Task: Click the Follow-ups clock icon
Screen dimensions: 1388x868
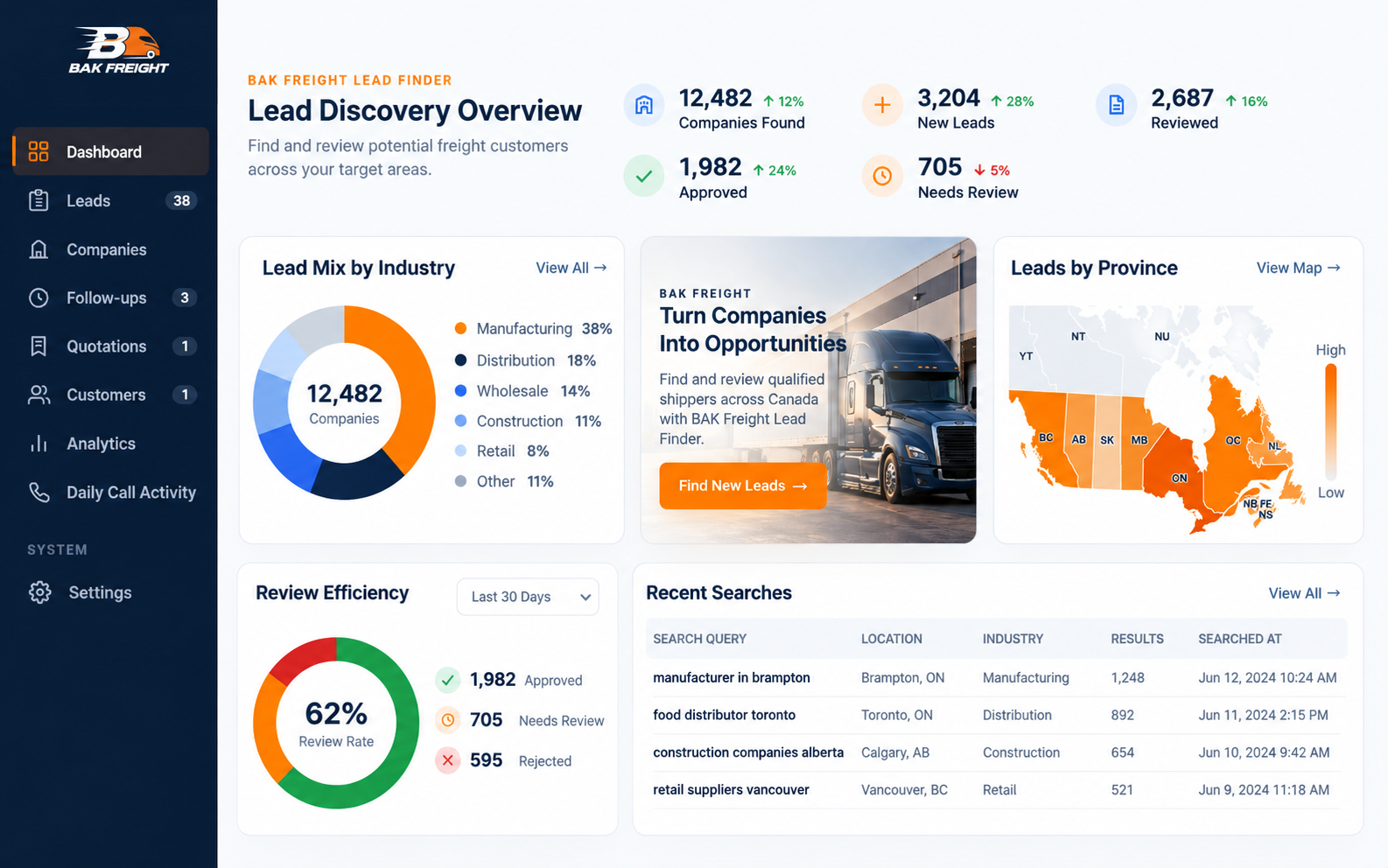Action: [x=39, y=297]
